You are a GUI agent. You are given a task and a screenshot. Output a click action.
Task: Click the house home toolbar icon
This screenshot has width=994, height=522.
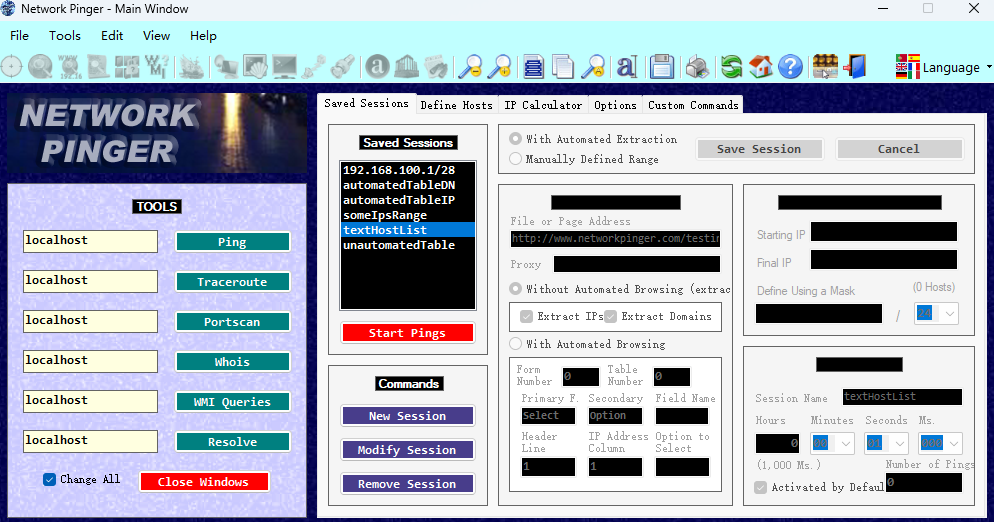[x=761, y=67]
